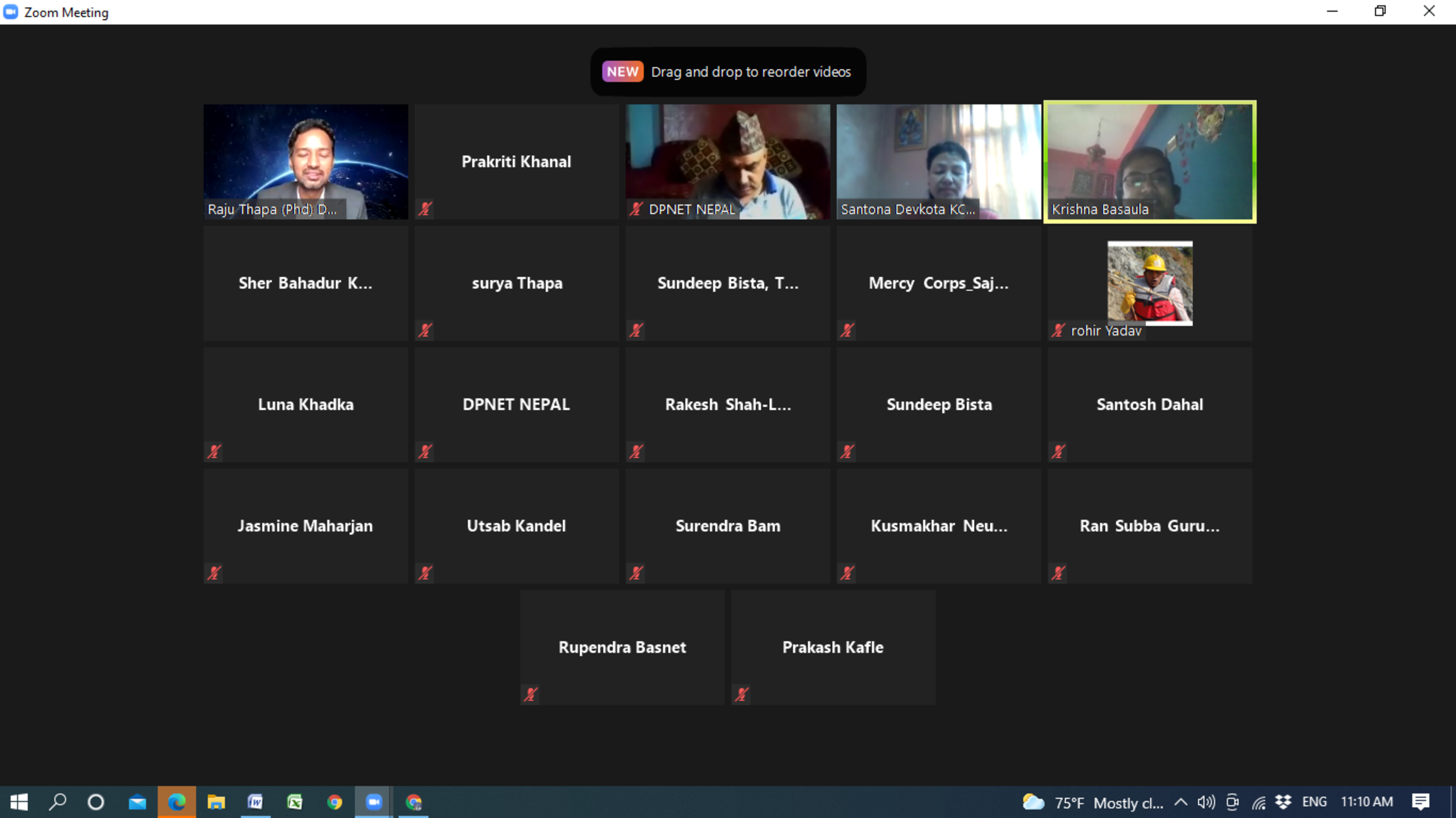The height and width of the screenshot is (818, 1456).
Task: Select Raju Thapa's video tile
Action: click(x=306, y=161)
